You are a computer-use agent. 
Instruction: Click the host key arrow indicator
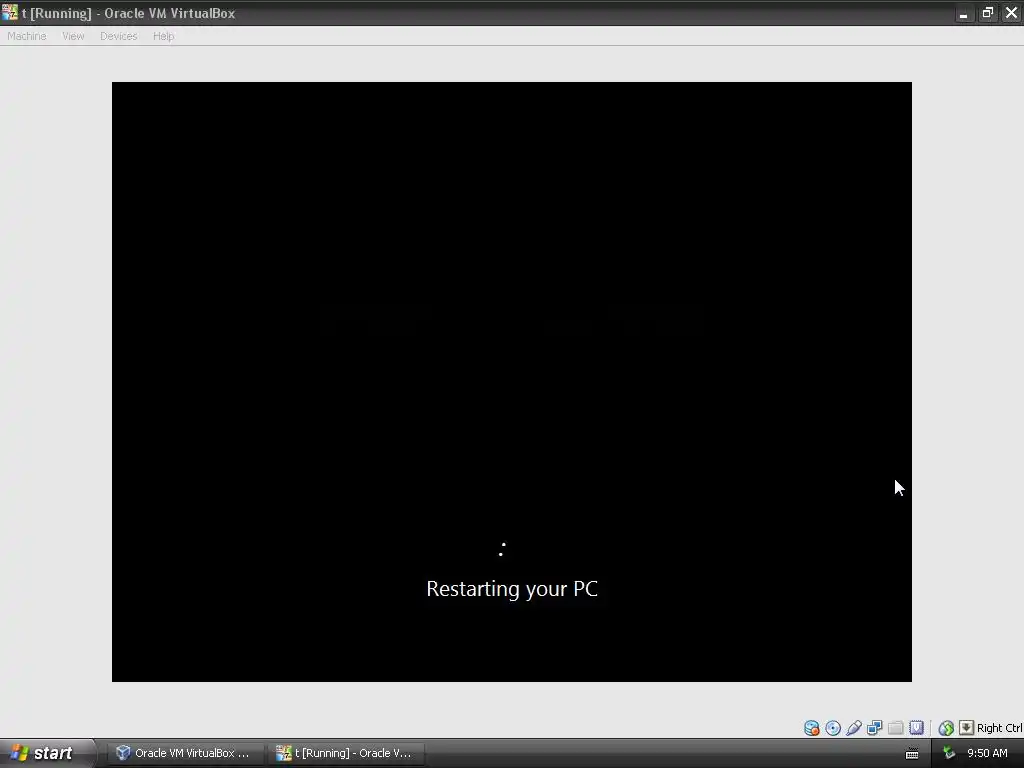click(967, 728)
